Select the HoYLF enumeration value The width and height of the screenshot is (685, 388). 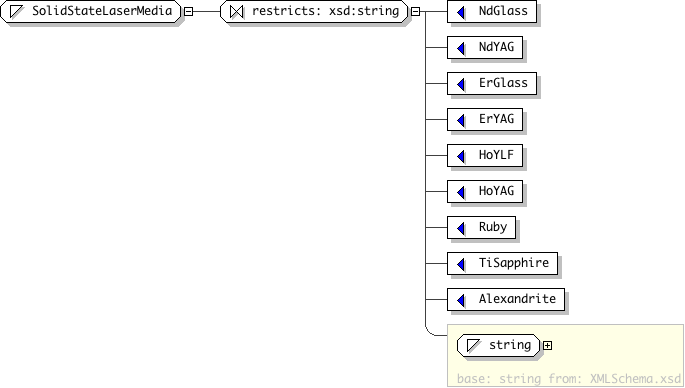485,155
